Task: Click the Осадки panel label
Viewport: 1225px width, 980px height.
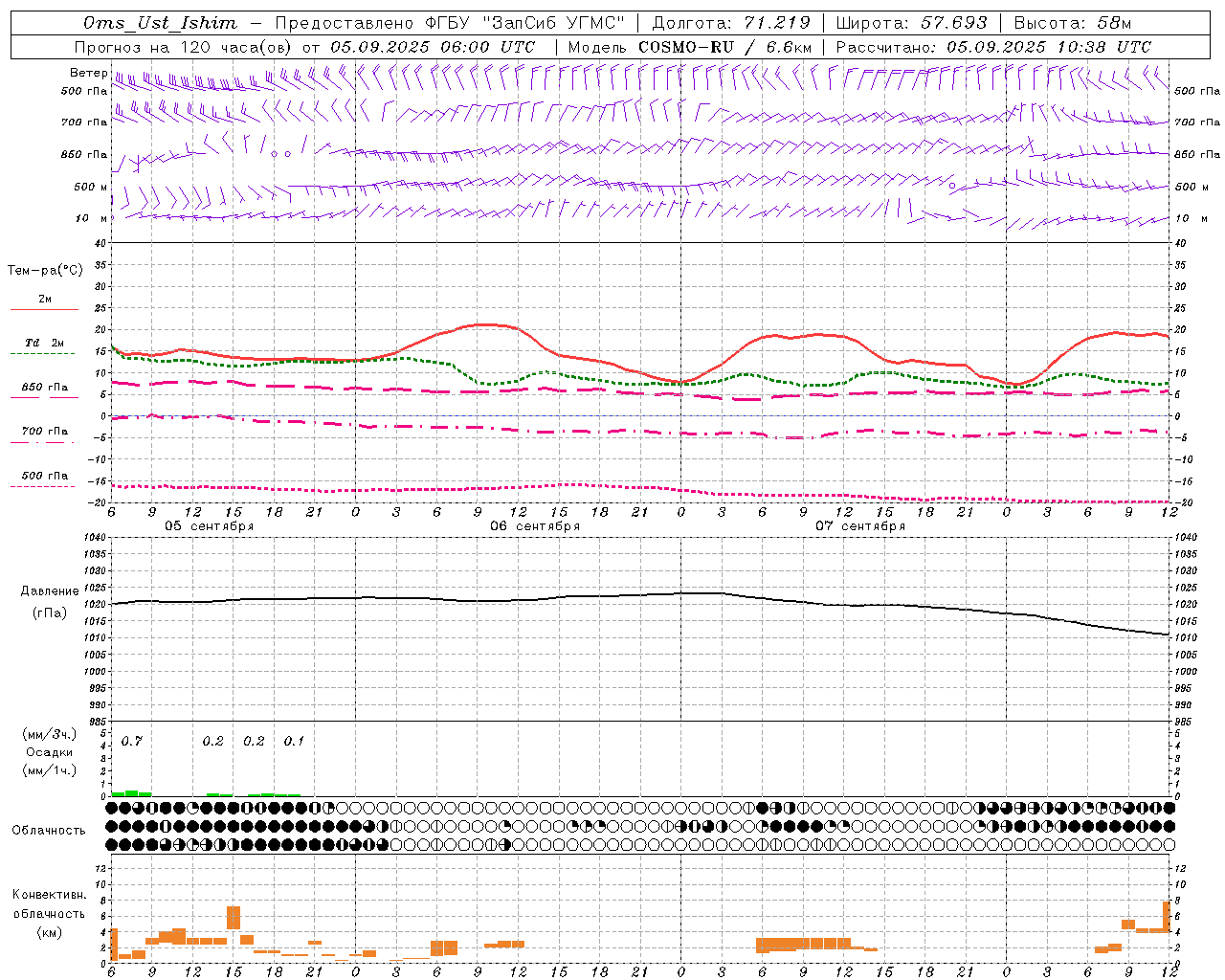Action: coord(49,752)
